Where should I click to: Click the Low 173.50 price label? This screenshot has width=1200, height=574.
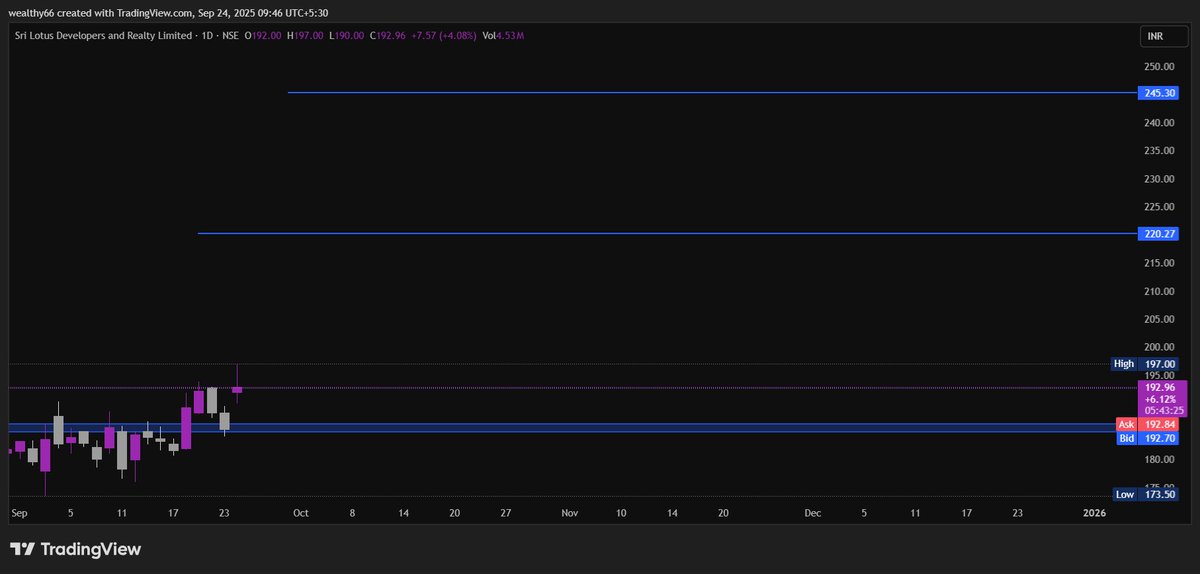(1147, 494)
